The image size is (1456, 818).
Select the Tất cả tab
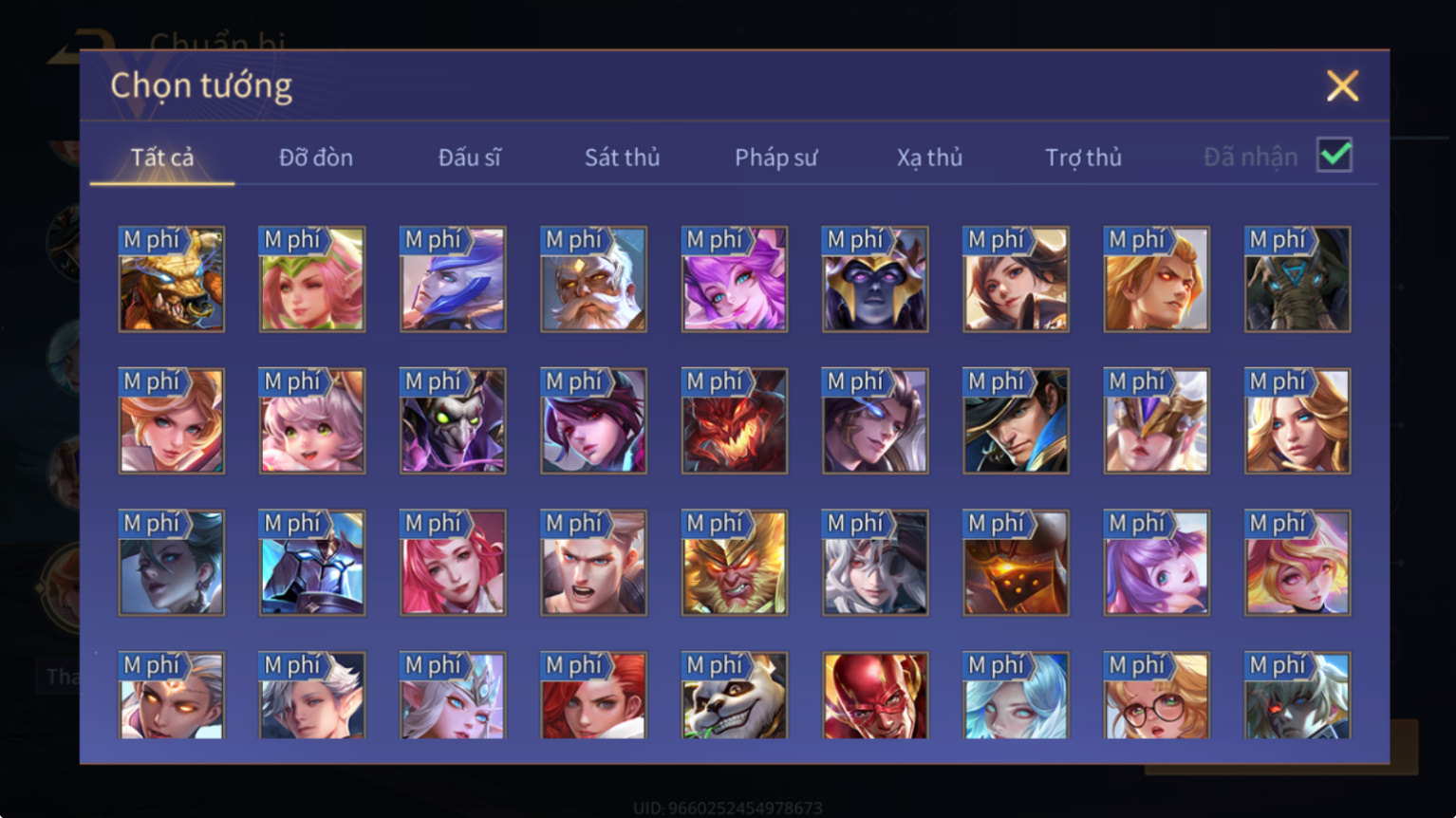point(162,158)
